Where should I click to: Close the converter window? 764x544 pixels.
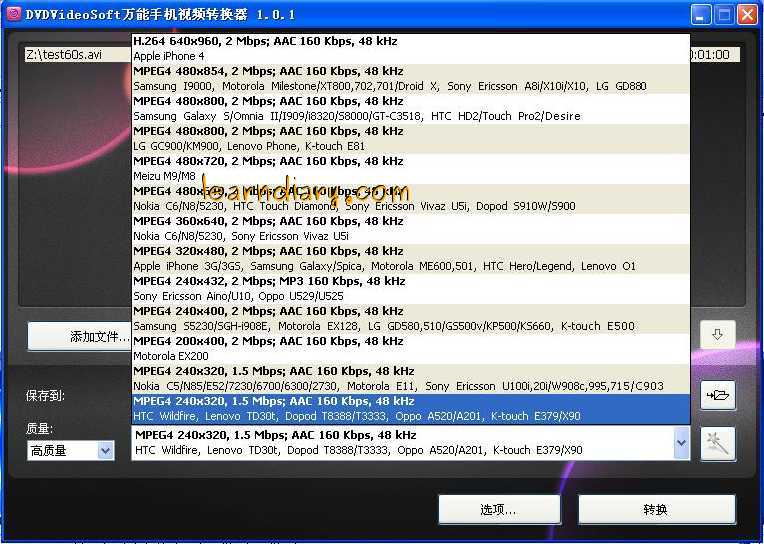(747, 15)
